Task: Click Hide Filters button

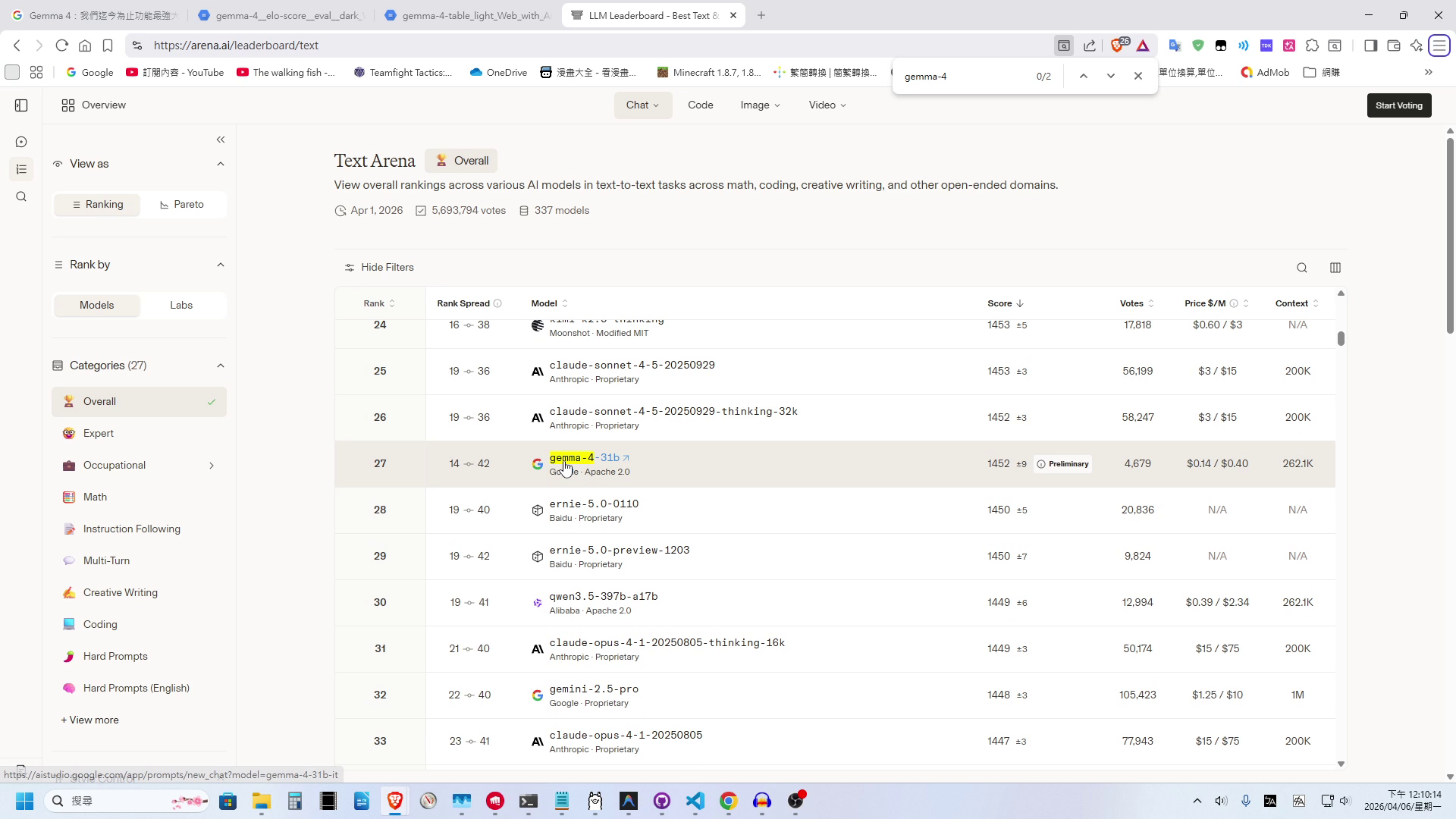Action: pos(379,268)
